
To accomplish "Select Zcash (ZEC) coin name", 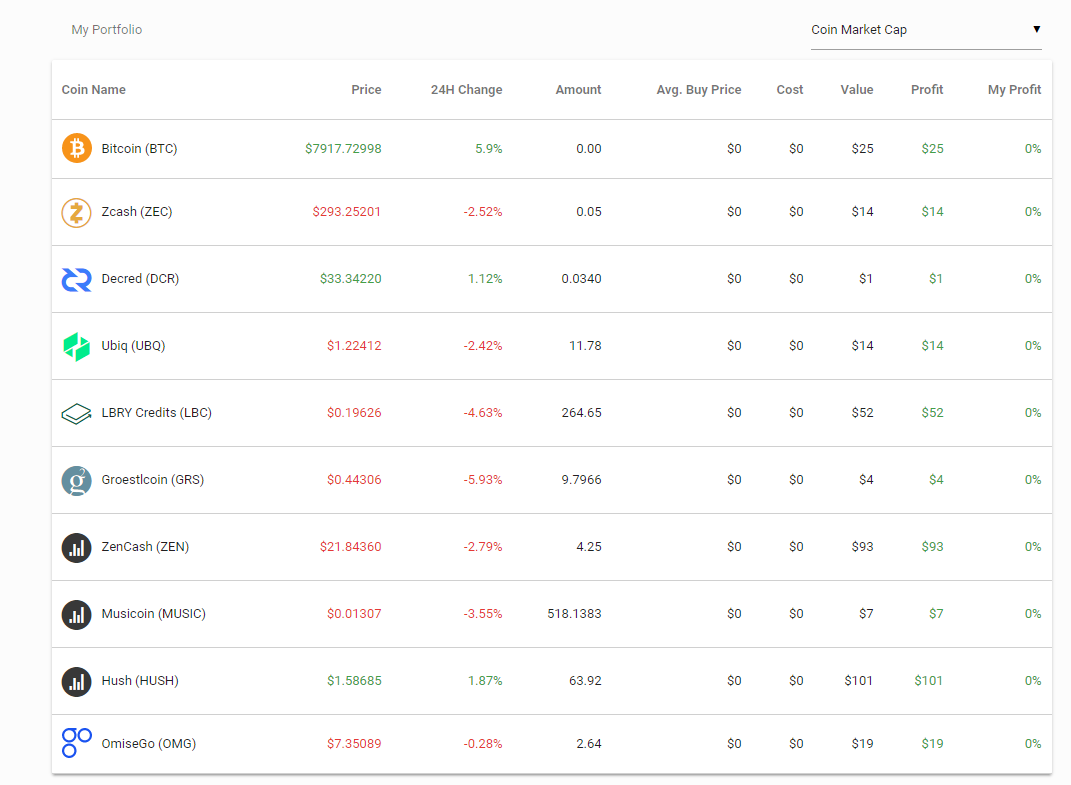I will click(x=137, y=212).
